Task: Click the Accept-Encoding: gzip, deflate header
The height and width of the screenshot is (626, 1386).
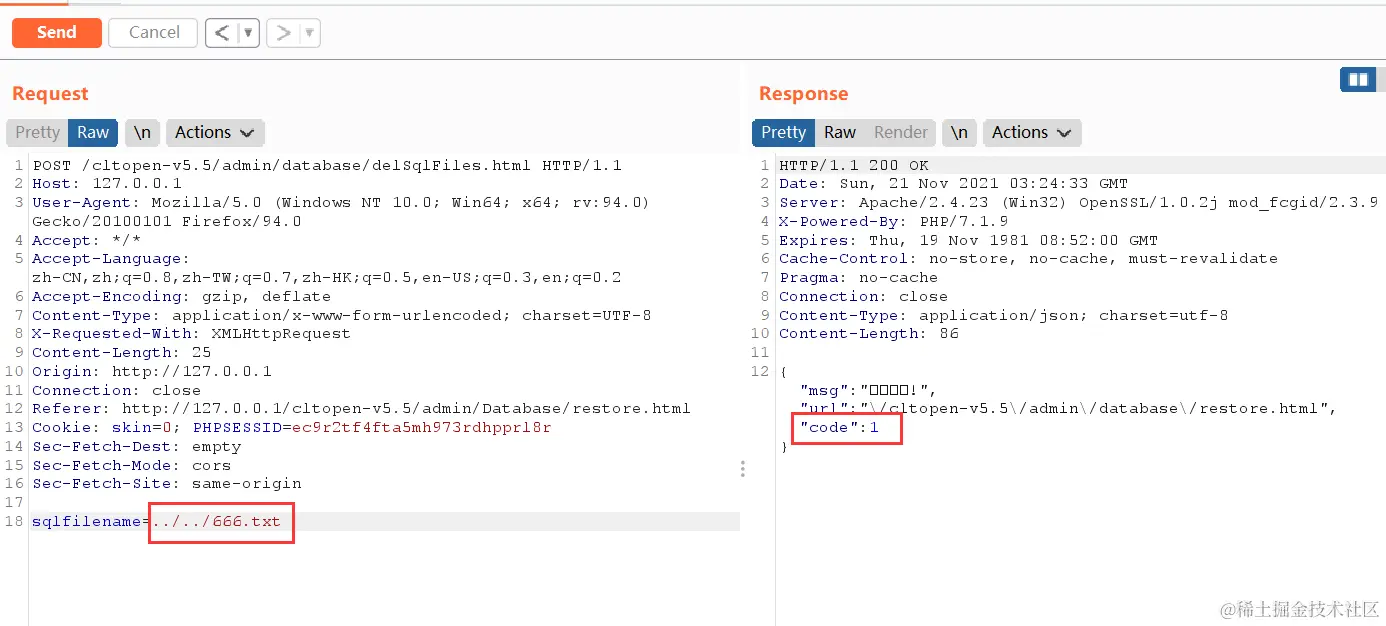Action: (181, 297)
